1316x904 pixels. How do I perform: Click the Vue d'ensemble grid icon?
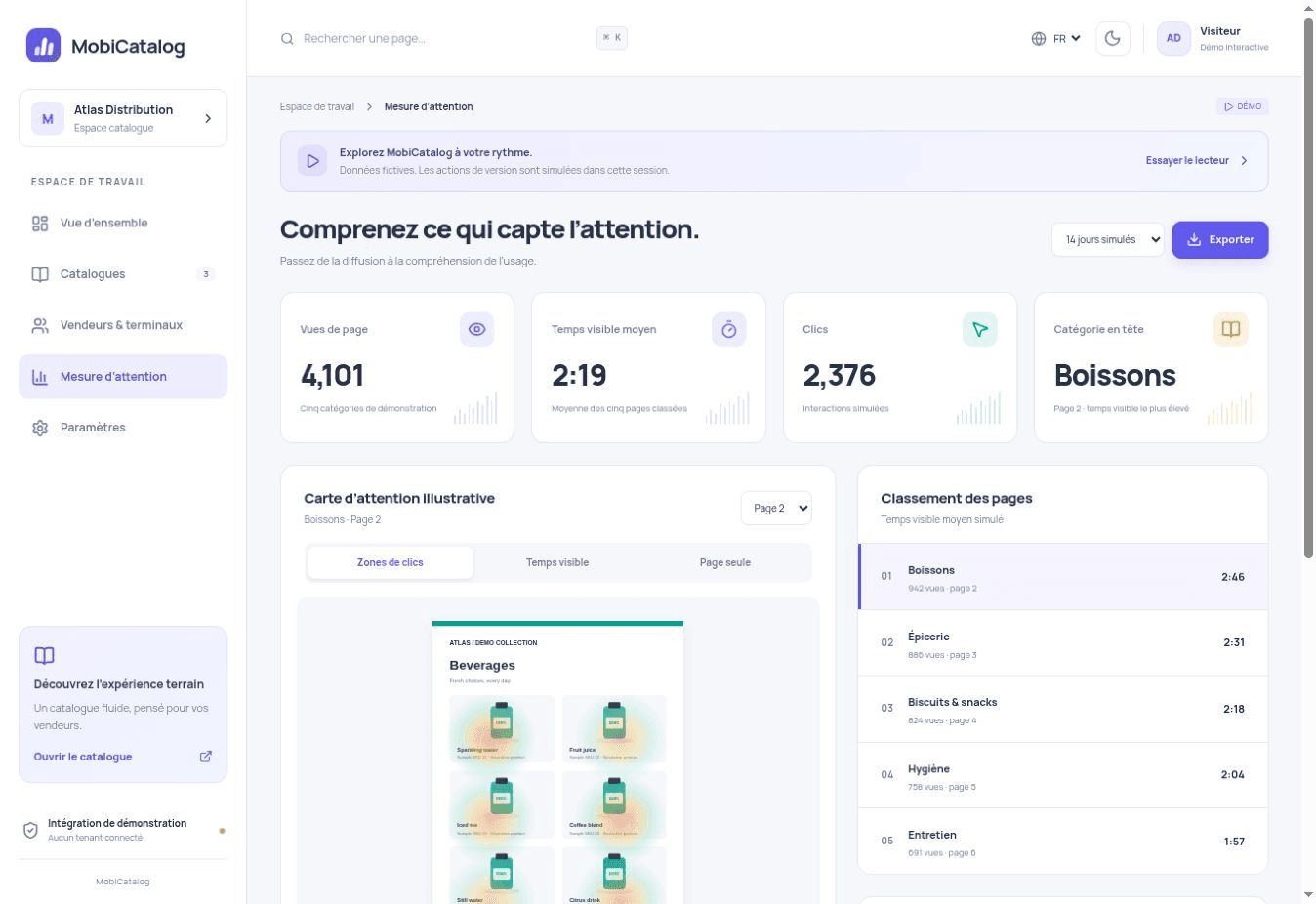pyautogui.click(x=40, y=224)
